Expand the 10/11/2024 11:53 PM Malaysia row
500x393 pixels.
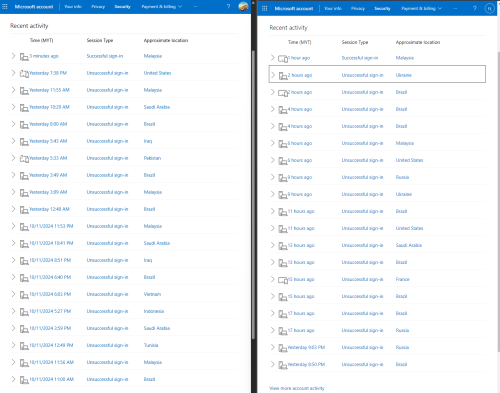(x=13, y=226)
